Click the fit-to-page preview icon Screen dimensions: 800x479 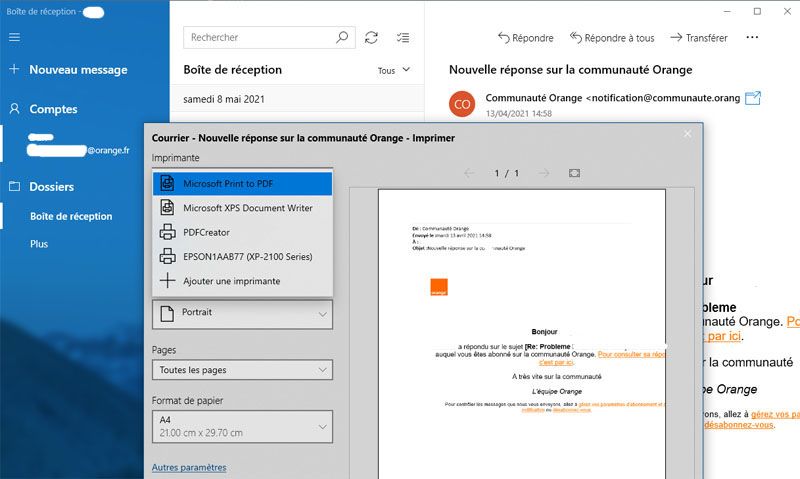tap(574, 173)
